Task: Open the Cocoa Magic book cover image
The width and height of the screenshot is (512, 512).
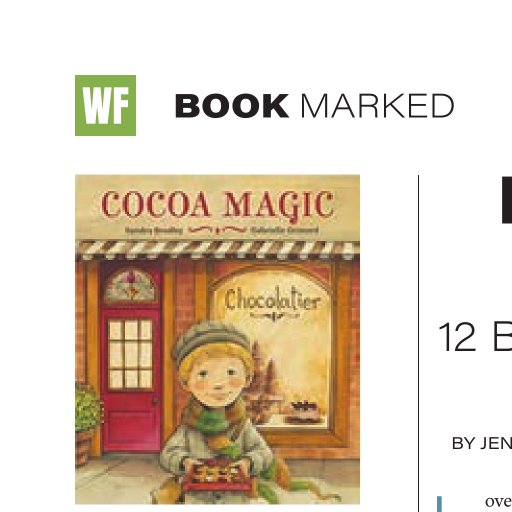Action: pyautogui.click(x=217, y=339)
